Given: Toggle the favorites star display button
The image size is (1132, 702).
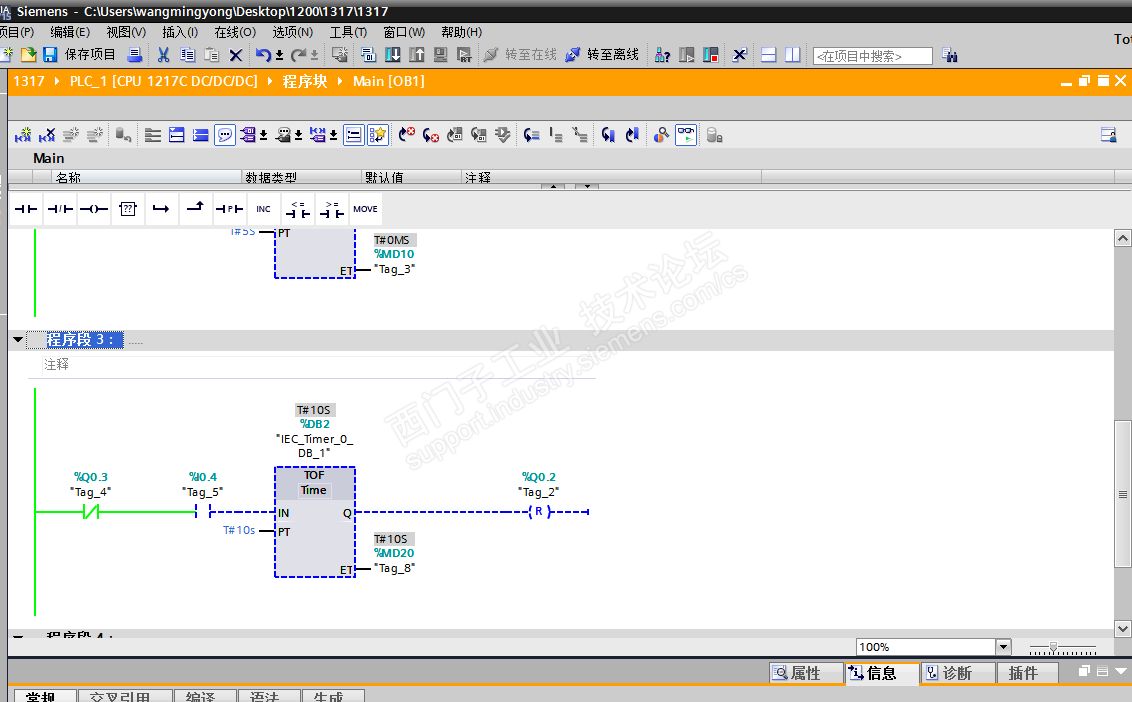Looking at the screenshot, I should pyautogui.click(x=377, y=135).
